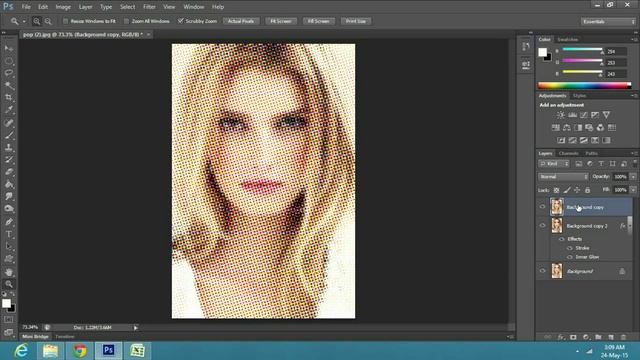Open the Kind layer filter dropdown
This screenshot has height=360, width=640.
click(x=554, y=164)
